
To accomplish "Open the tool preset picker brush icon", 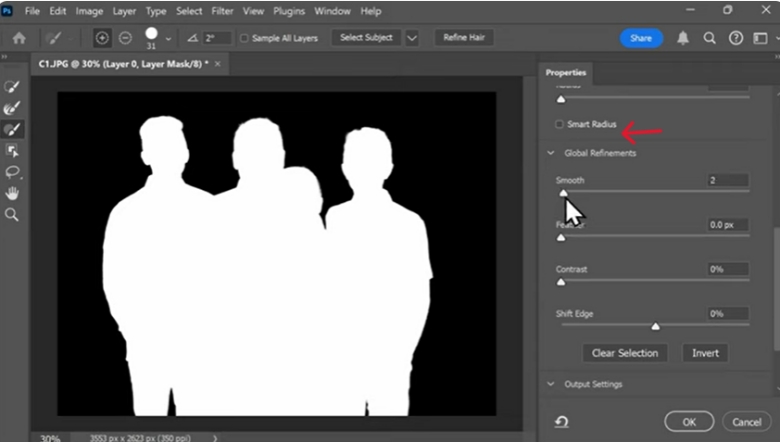I will 54,38.
